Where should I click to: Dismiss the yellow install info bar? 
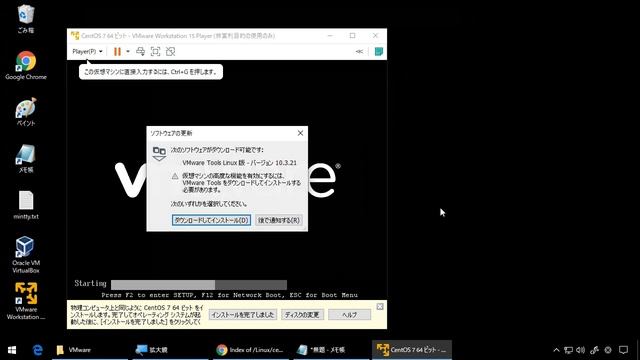pyautogui.click(x=380, y=307)
